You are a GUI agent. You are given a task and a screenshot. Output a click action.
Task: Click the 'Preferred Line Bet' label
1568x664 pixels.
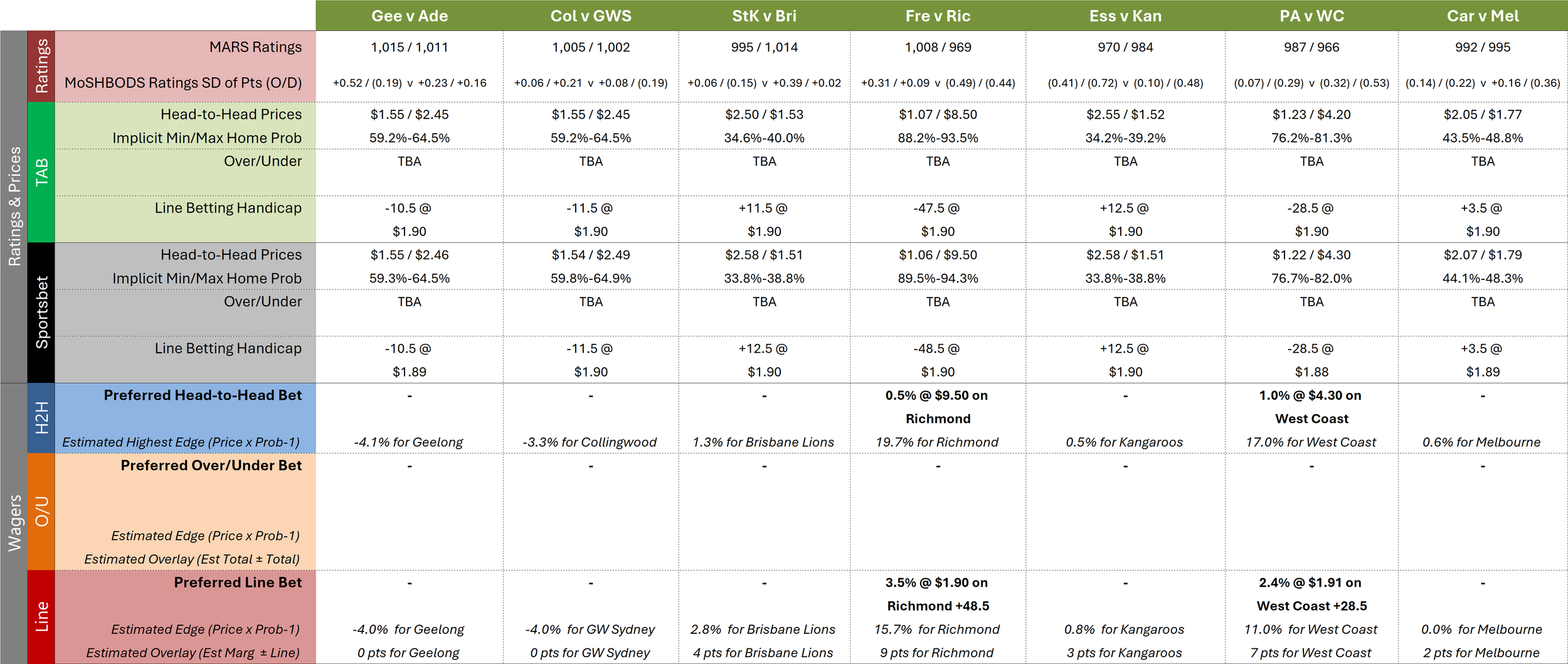pos(238,582)
